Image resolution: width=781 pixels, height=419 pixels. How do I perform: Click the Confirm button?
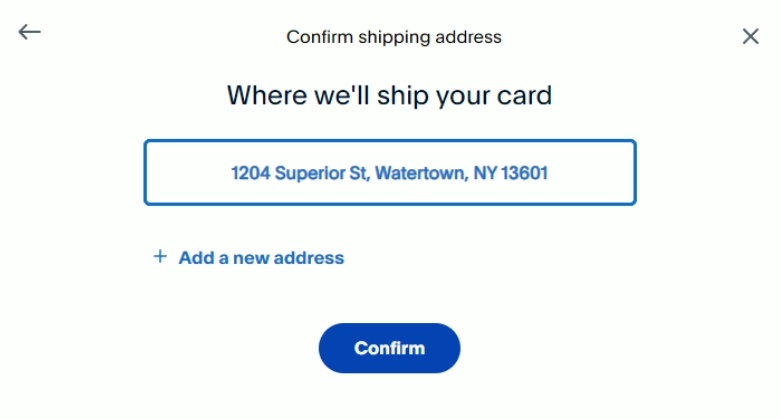pyautogui.click(x=389, y=348)
